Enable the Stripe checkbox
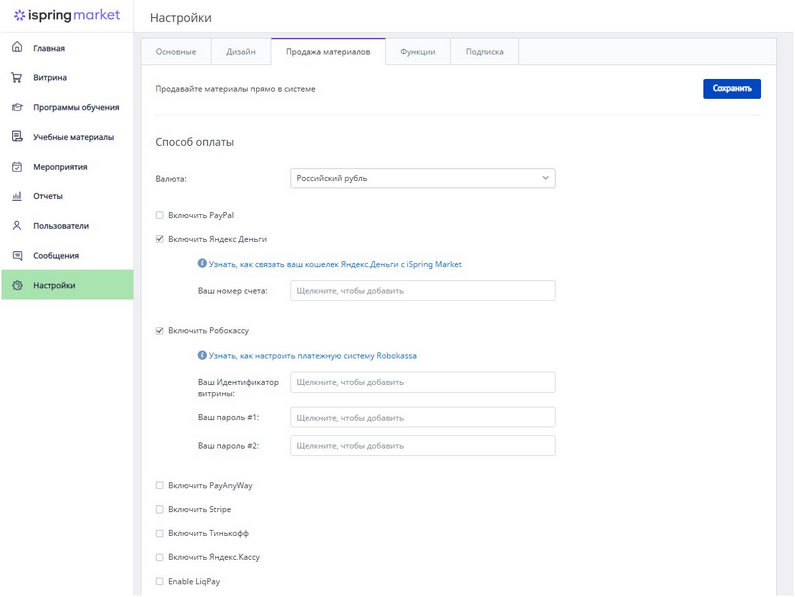This screenshot has height=597, width=795. 160,510
